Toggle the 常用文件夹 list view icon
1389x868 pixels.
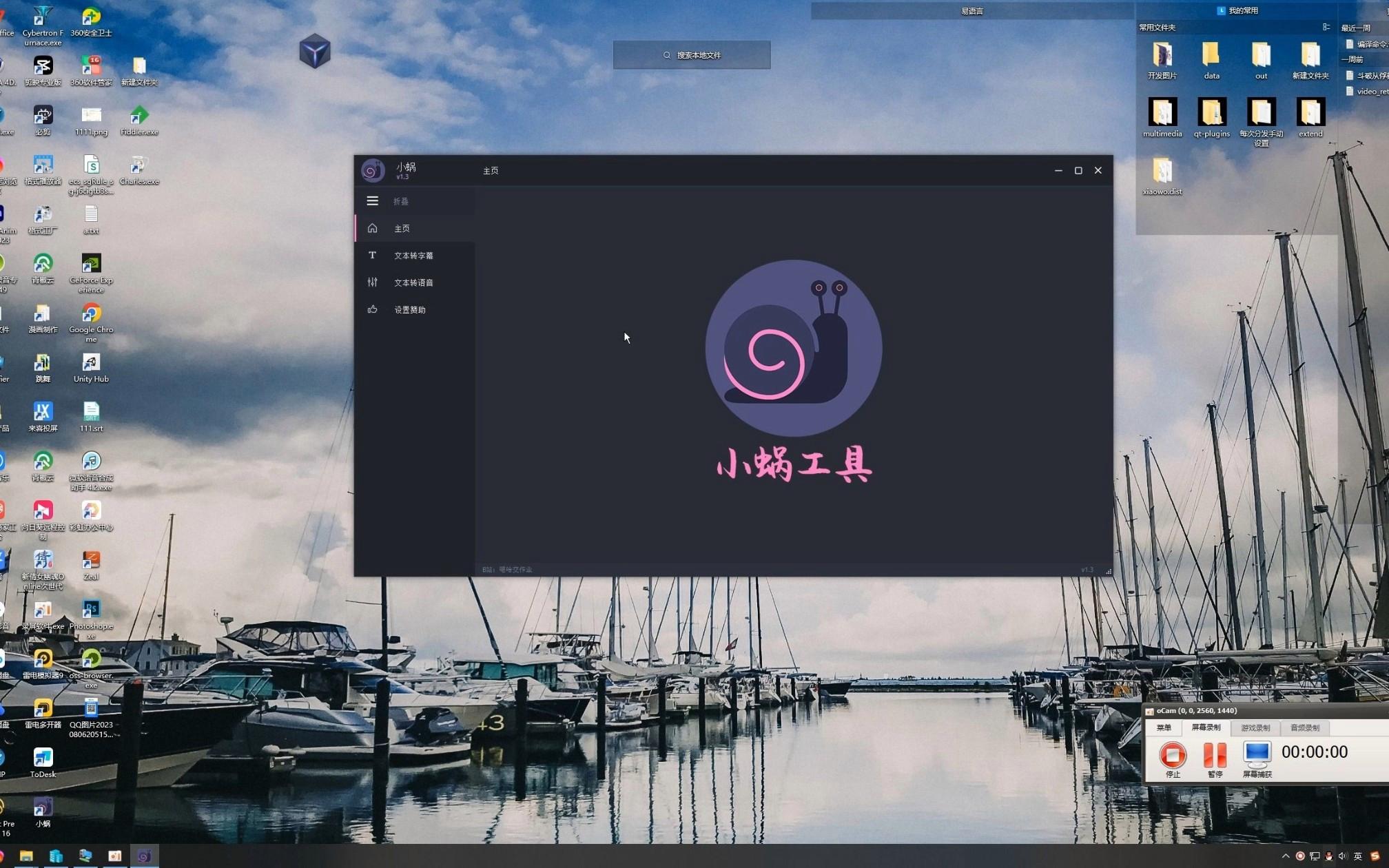1326,27
